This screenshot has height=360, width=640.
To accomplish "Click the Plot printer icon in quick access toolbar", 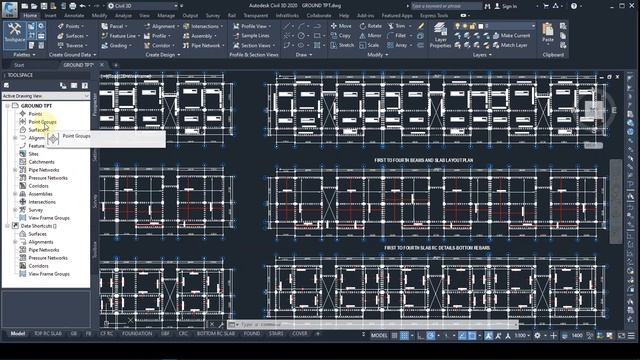I will (73, 6).
